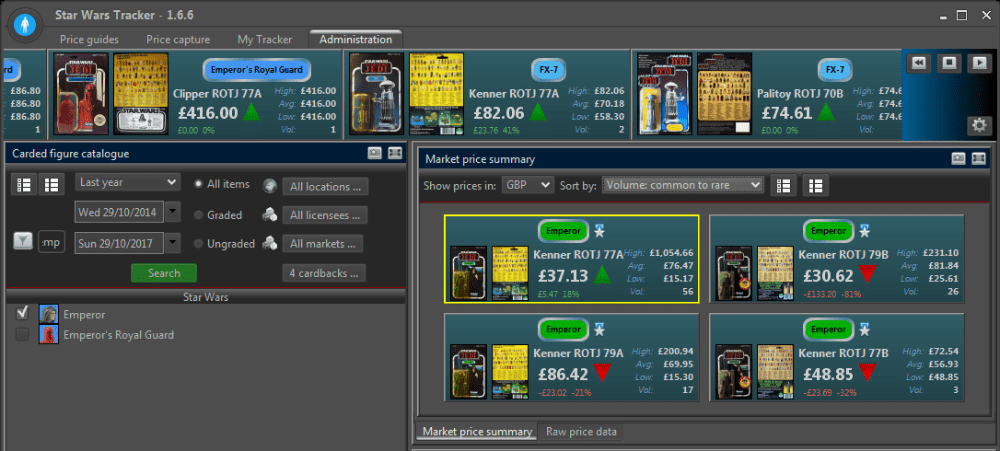Click star badge on Kenner ROTJ 79B card
Viewport: 1000px width, 451px height.
tap(864, 230)
